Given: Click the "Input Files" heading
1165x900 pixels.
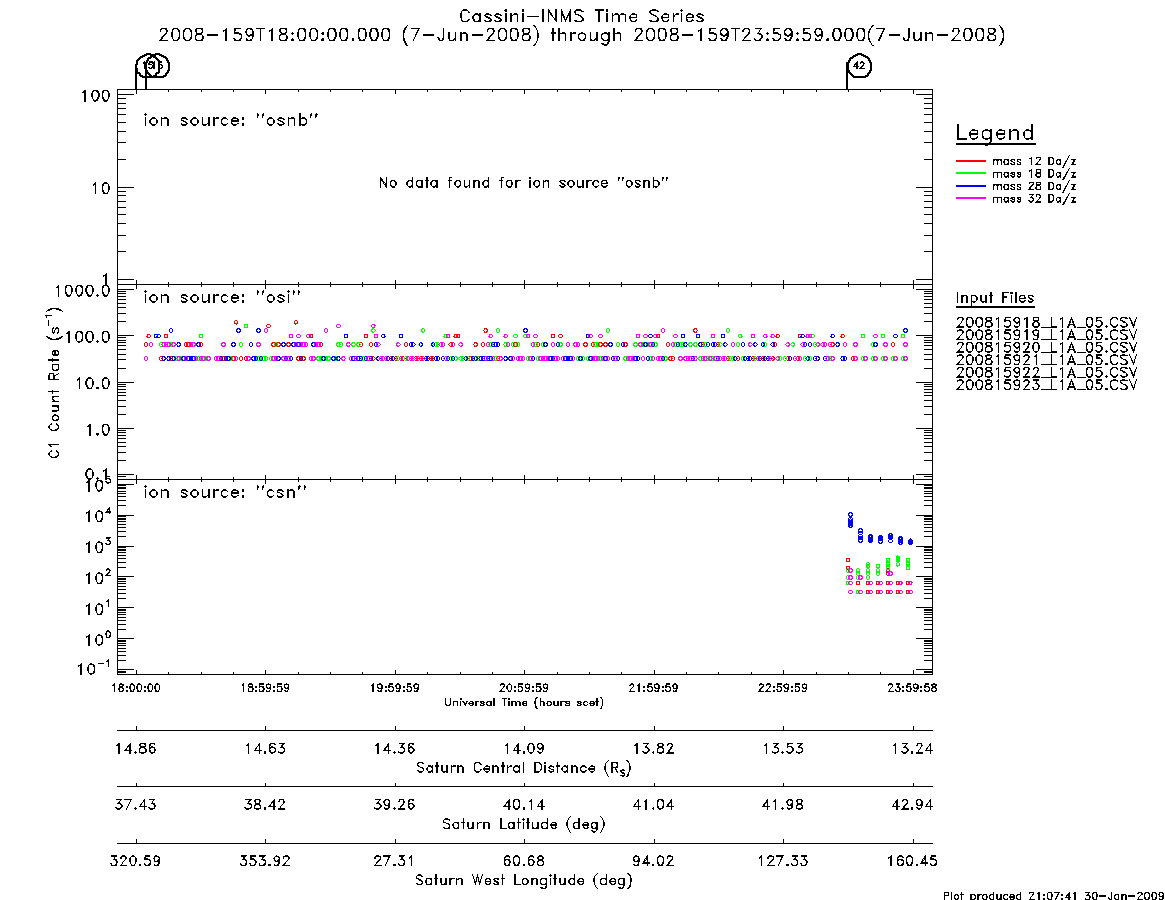Looking at the screenshot, I should coord(995,298).
